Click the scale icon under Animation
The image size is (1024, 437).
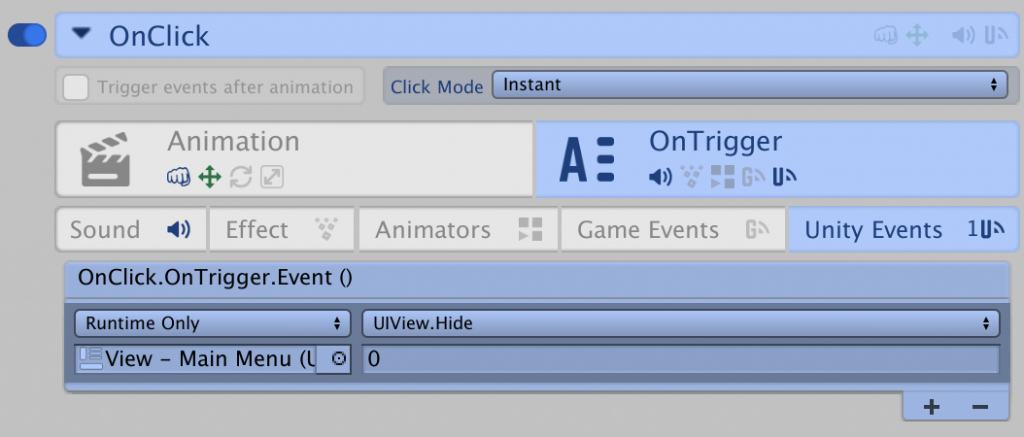(272, 178)
